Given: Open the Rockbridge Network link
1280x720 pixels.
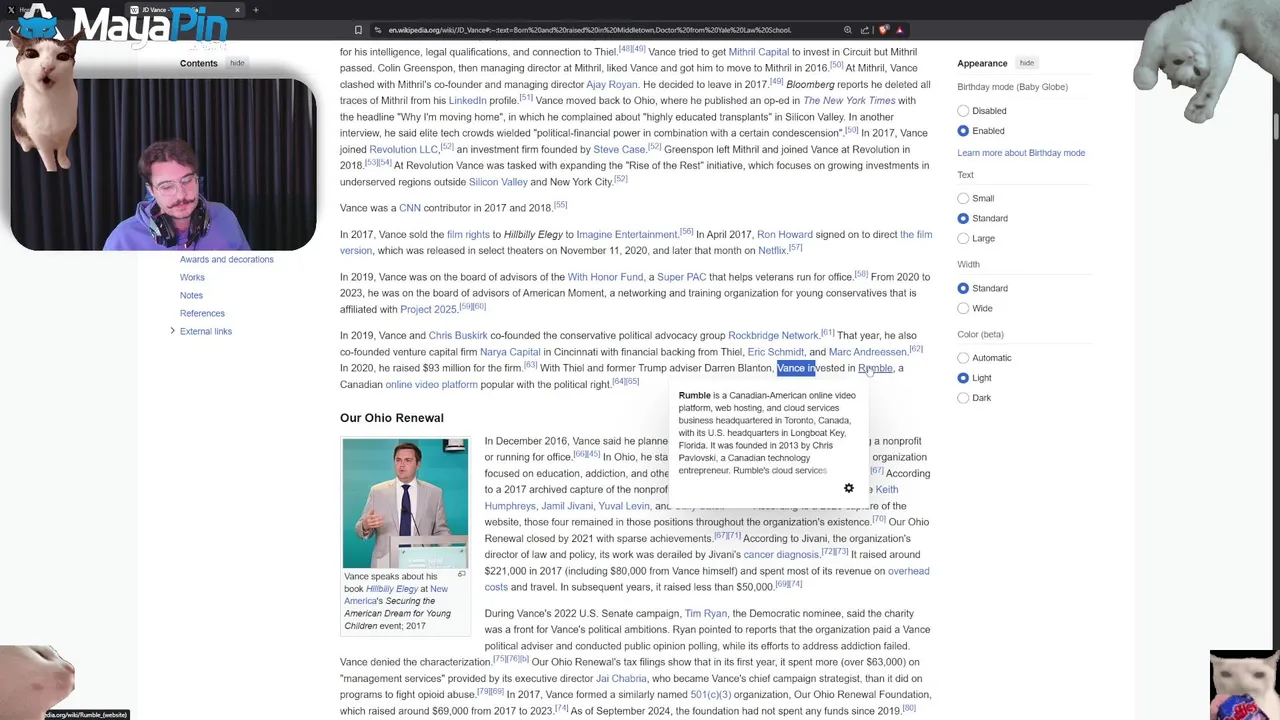Looking at the screenshot, I should (773, 336).
